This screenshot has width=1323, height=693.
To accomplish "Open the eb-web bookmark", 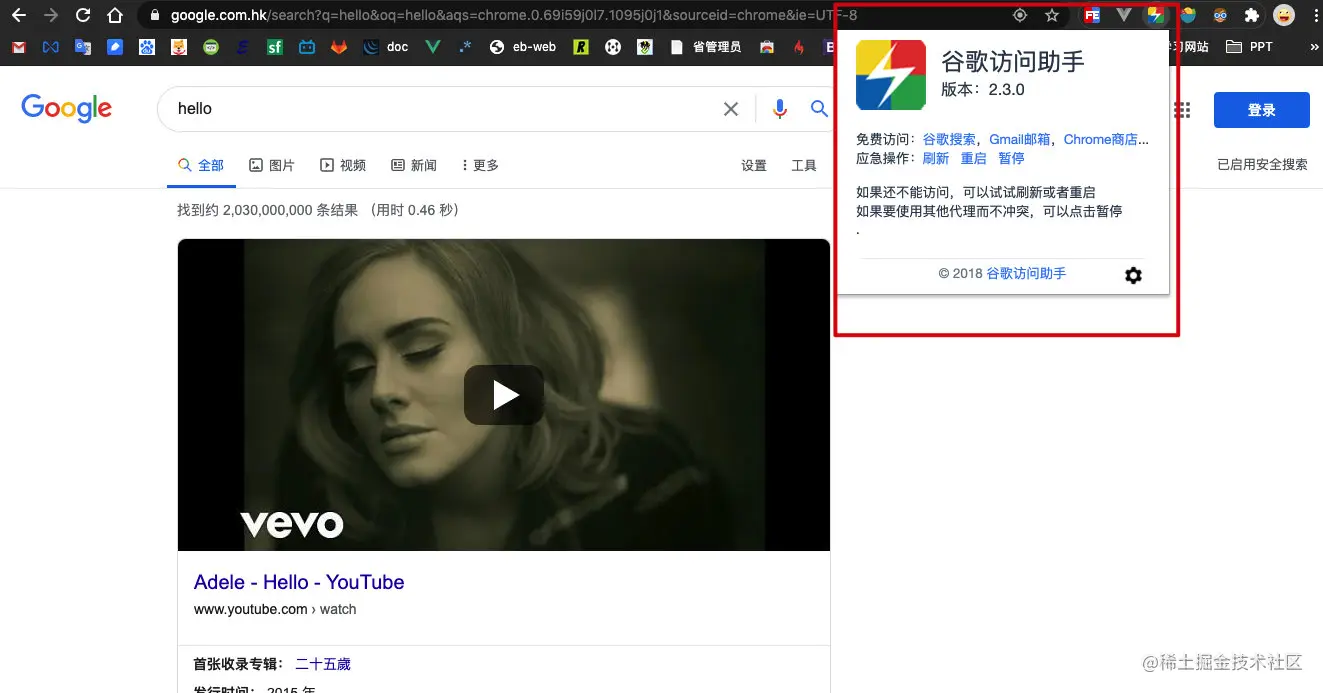I will click(x=522, y=47).
